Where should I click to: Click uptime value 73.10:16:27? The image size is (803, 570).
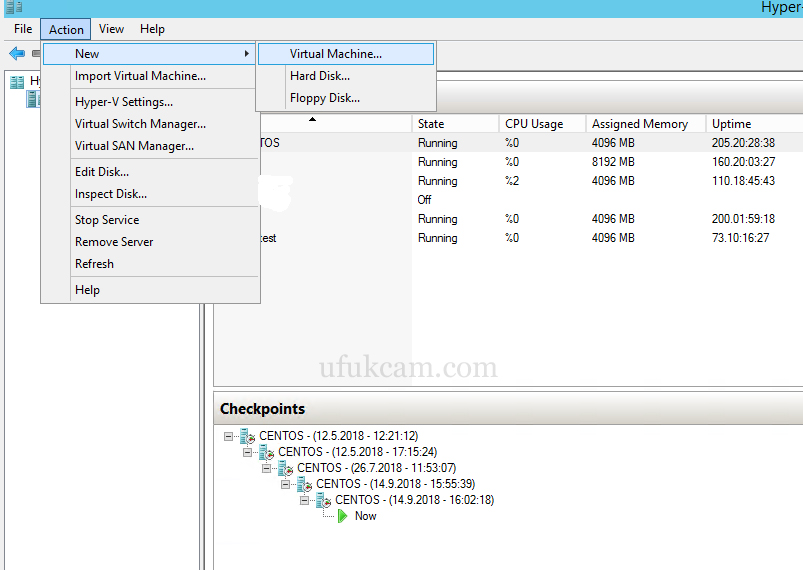(x=740, y=238)
